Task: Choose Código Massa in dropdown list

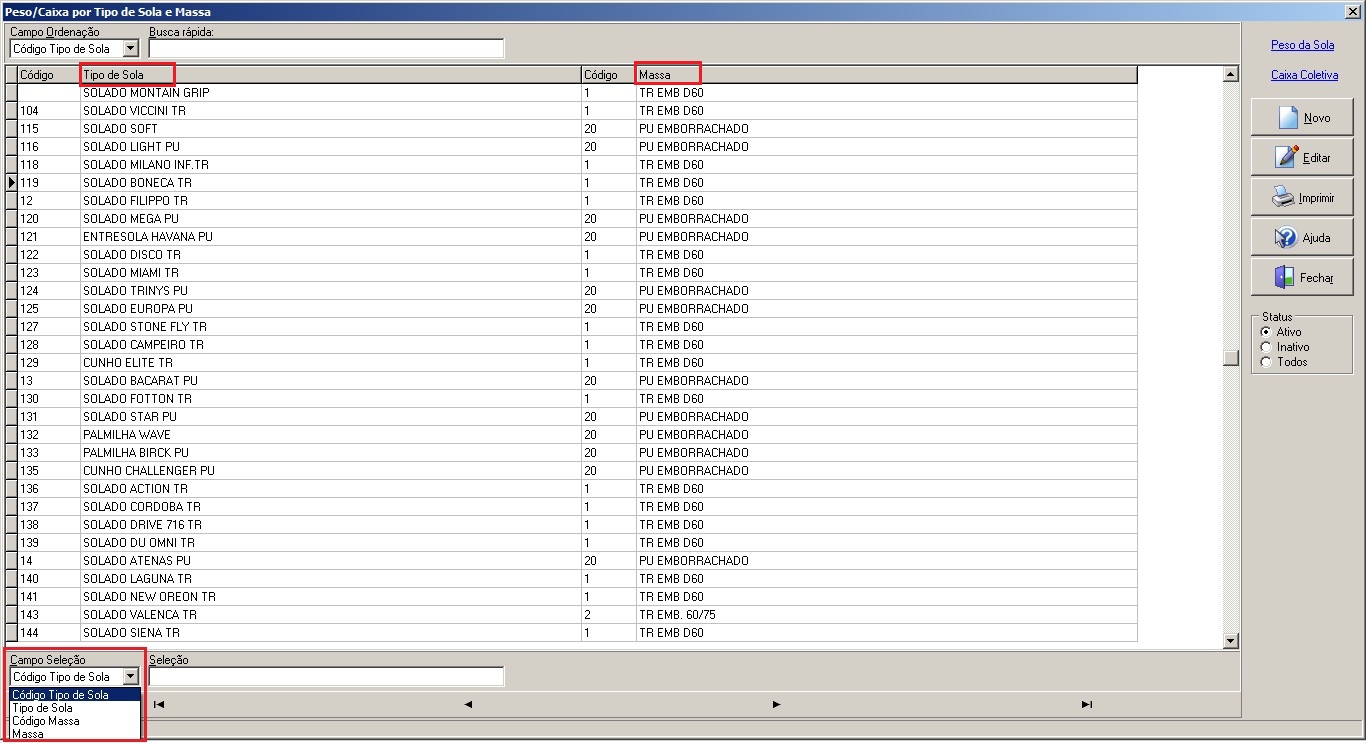Action: 75,721
